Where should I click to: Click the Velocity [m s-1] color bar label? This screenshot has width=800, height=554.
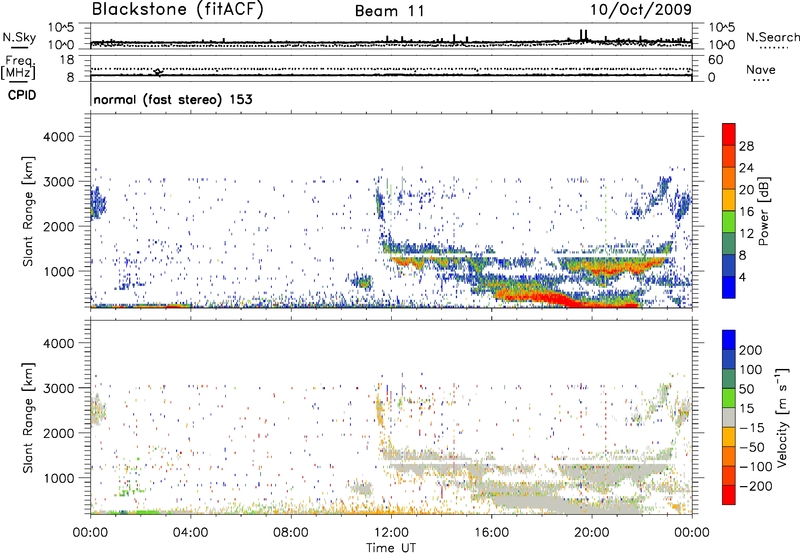click(782, 417)
